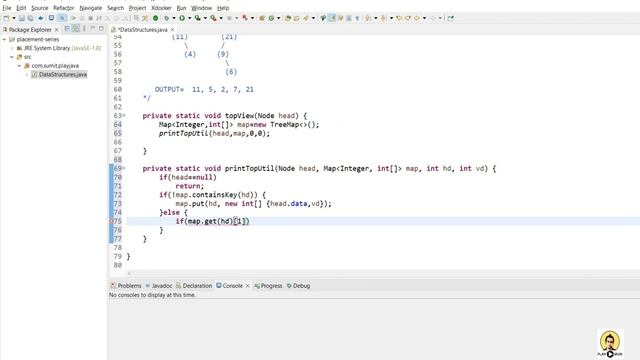Image resolution: width=640 pixels, height=360 pixels.
Task: Click the green Run play icon
Action: (x=182, y=18)
